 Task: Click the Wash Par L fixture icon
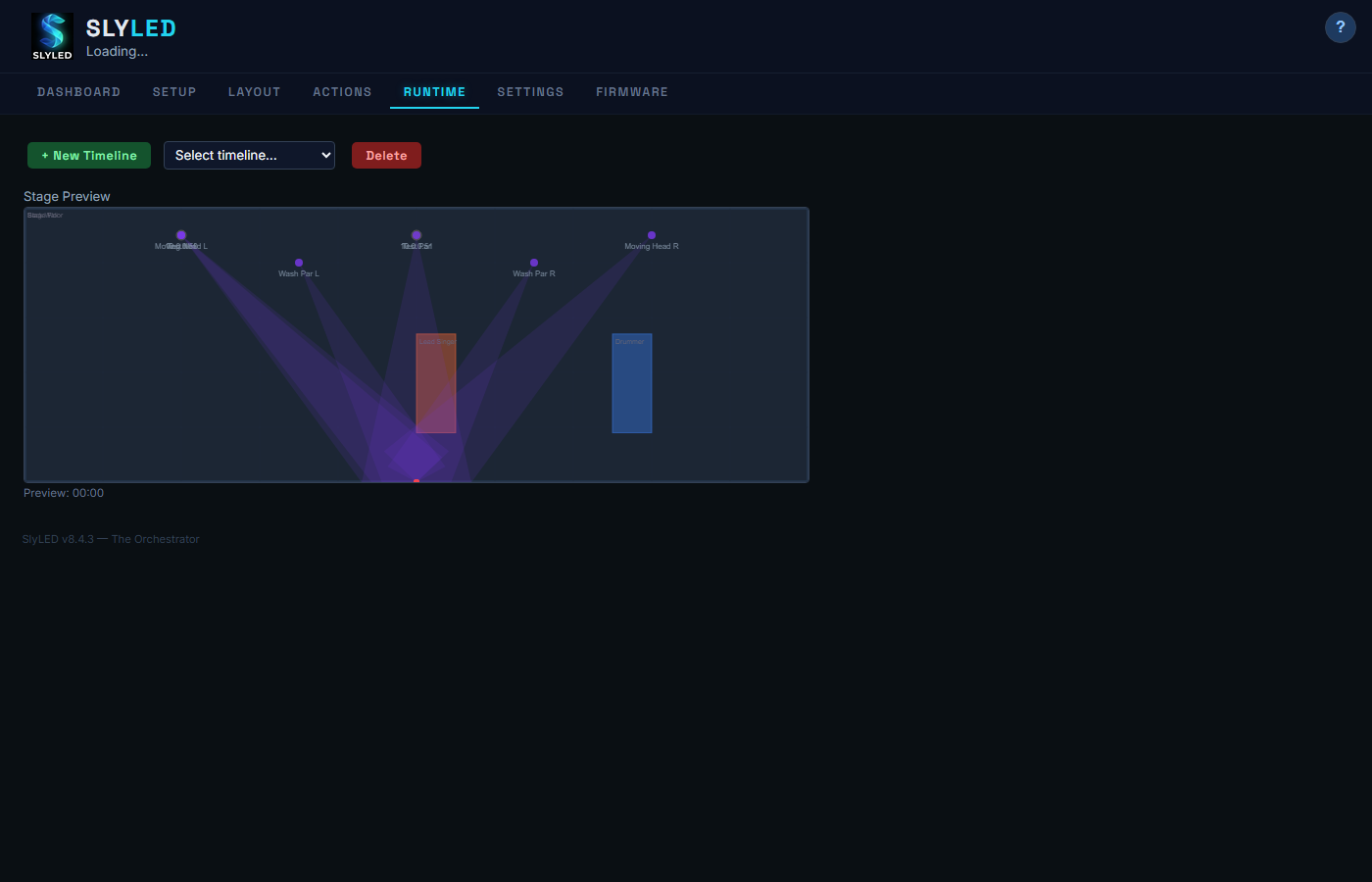[299, 263]
